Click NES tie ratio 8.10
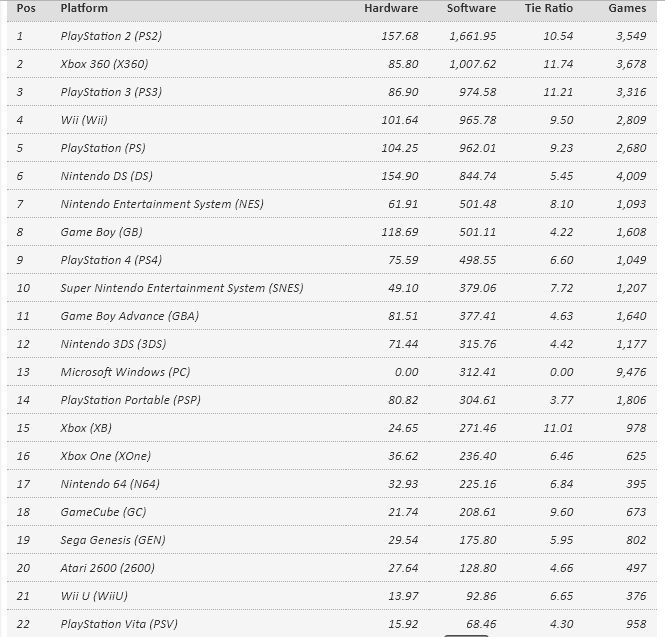This screenshot has width=665, height=637. point(562,204)
